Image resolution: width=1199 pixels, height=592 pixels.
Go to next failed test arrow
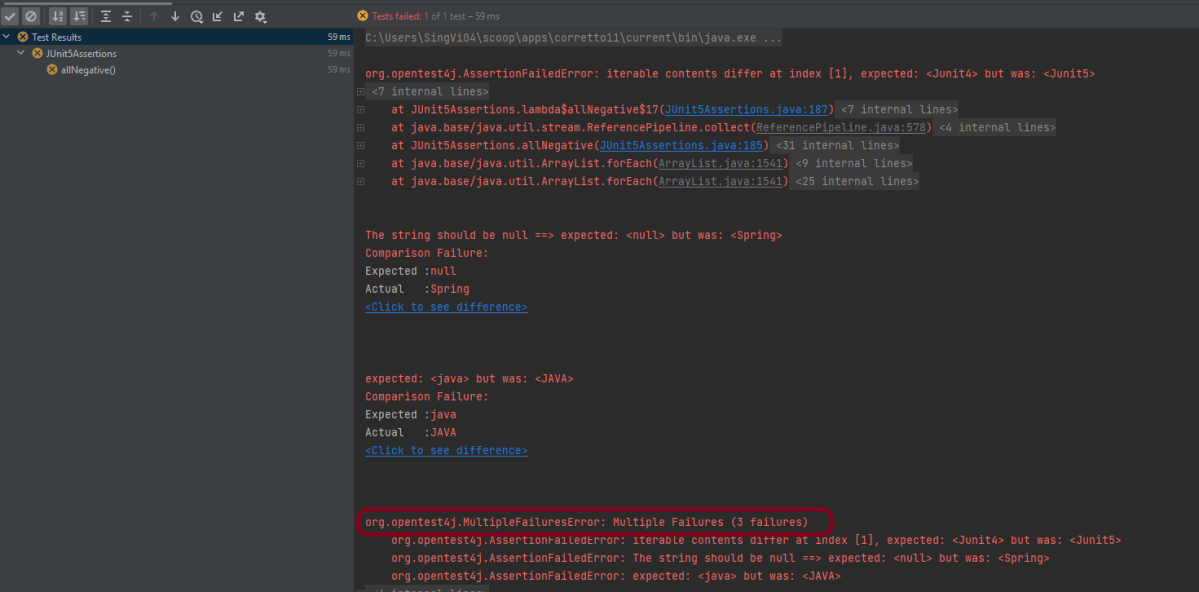tap(175, 16)
